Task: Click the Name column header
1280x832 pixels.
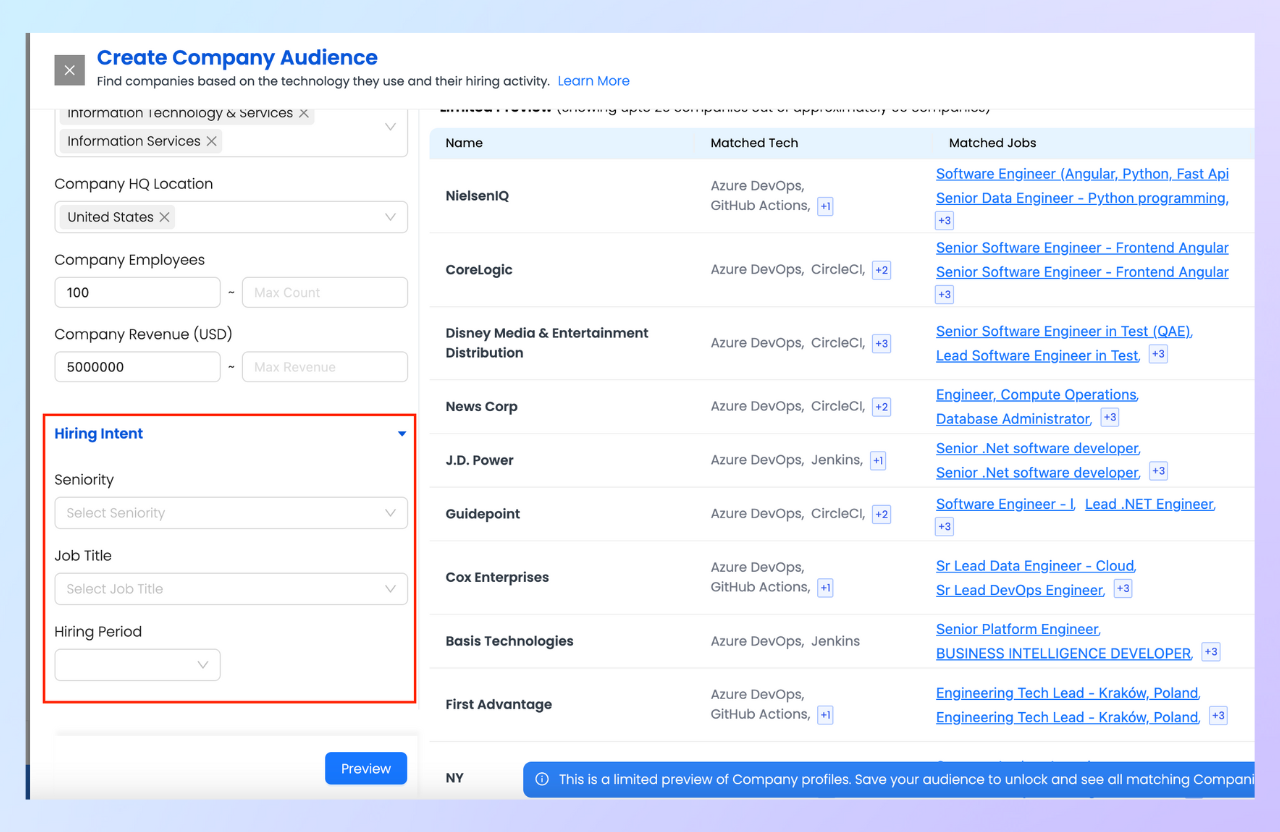Action: (464, 143)
